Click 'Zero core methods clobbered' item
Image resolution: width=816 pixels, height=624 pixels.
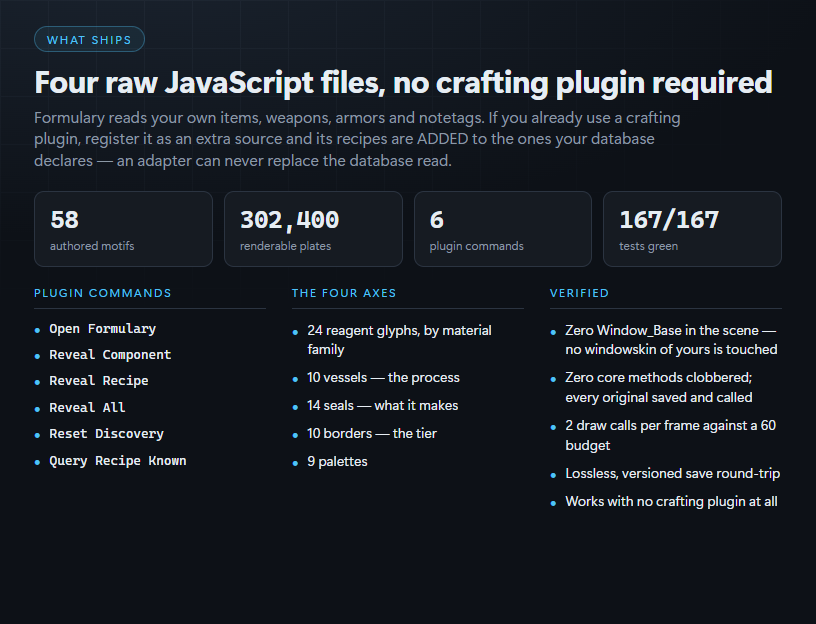(659, 387)
